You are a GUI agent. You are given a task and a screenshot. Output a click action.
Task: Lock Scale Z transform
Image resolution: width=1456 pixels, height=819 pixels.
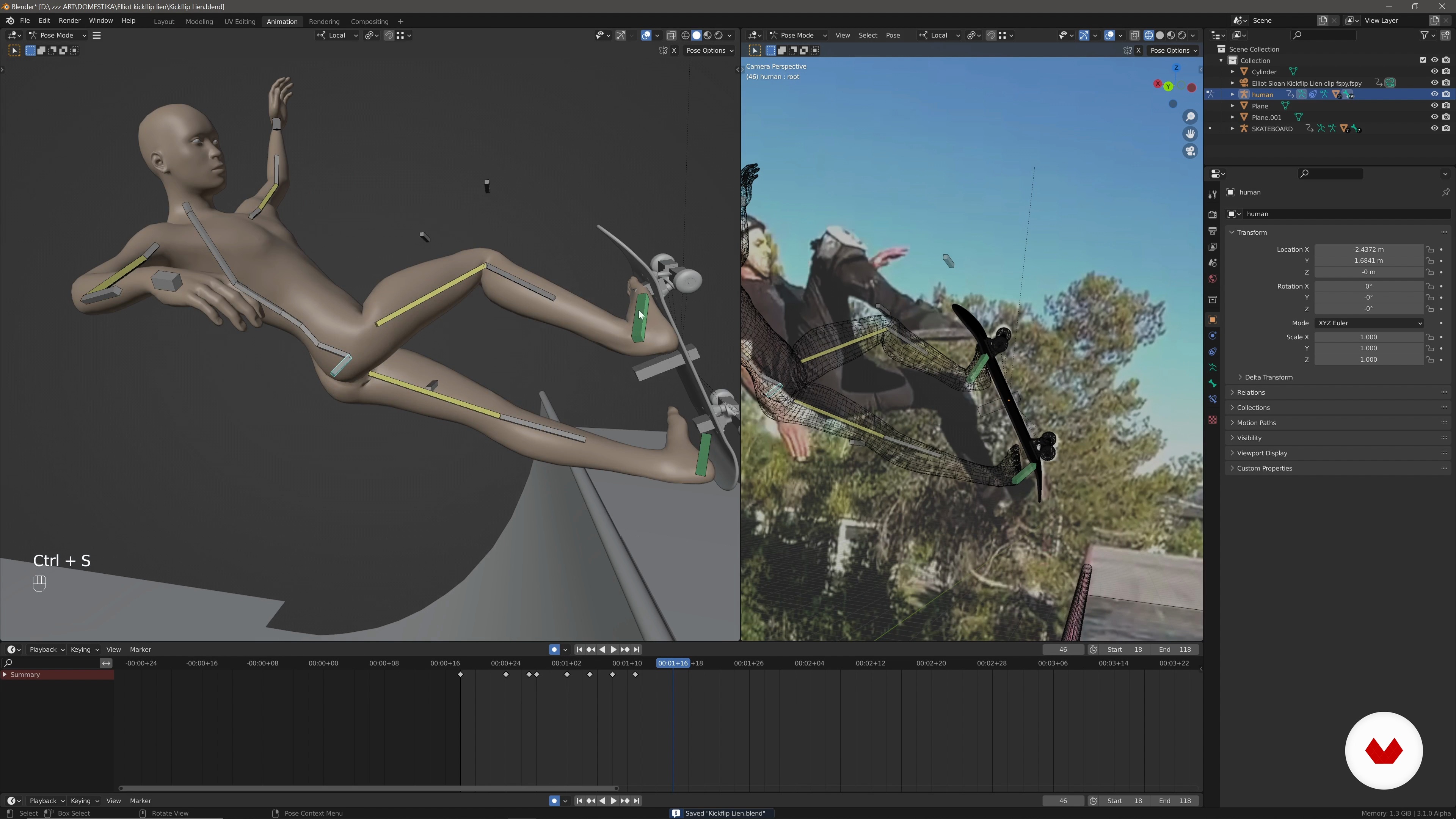pyautogui.click(x=1429, y=359)
